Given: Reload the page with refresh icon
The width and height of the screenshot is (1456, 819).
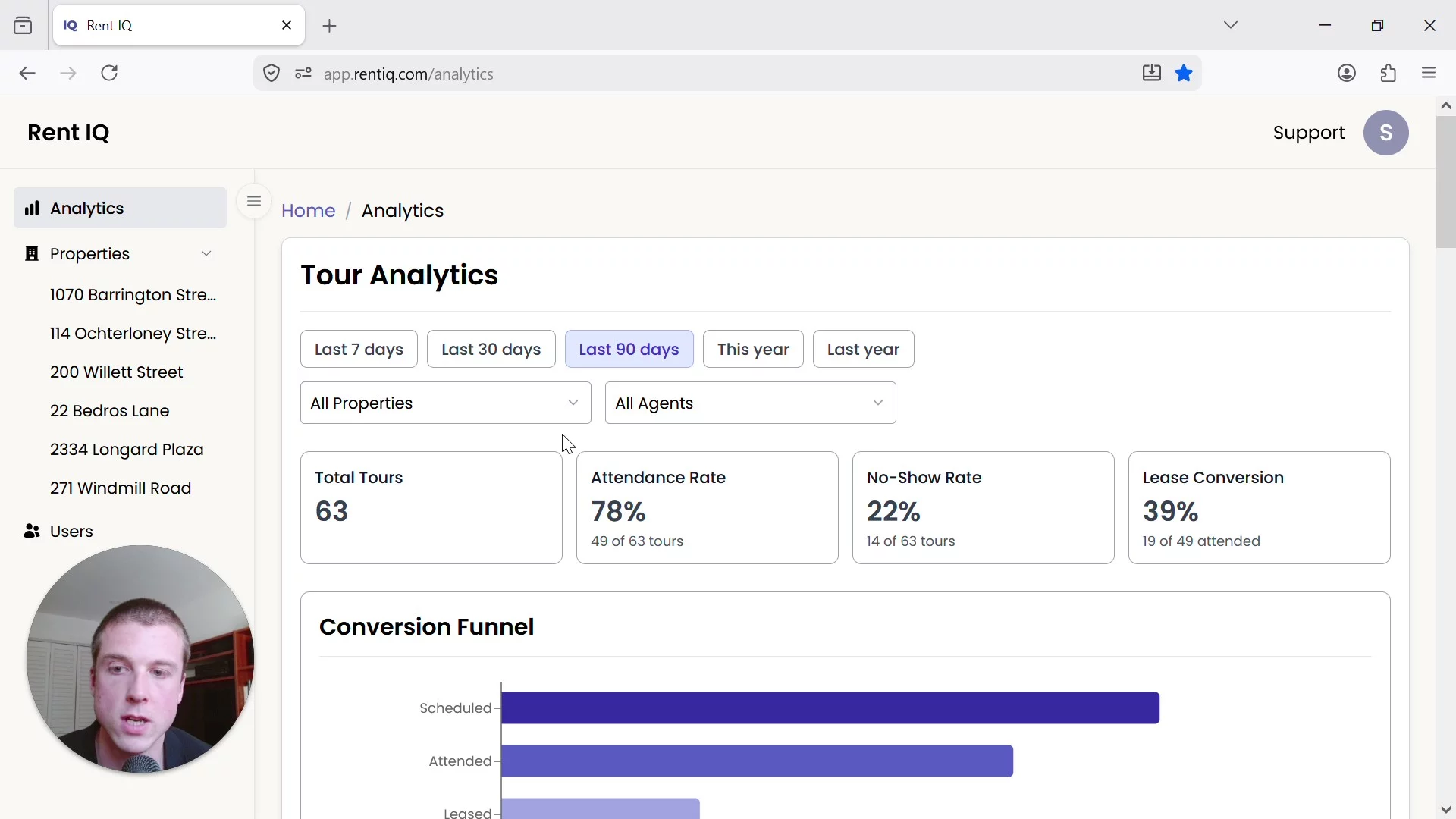Looking at the screenshot, I should (x=110, y=74).
